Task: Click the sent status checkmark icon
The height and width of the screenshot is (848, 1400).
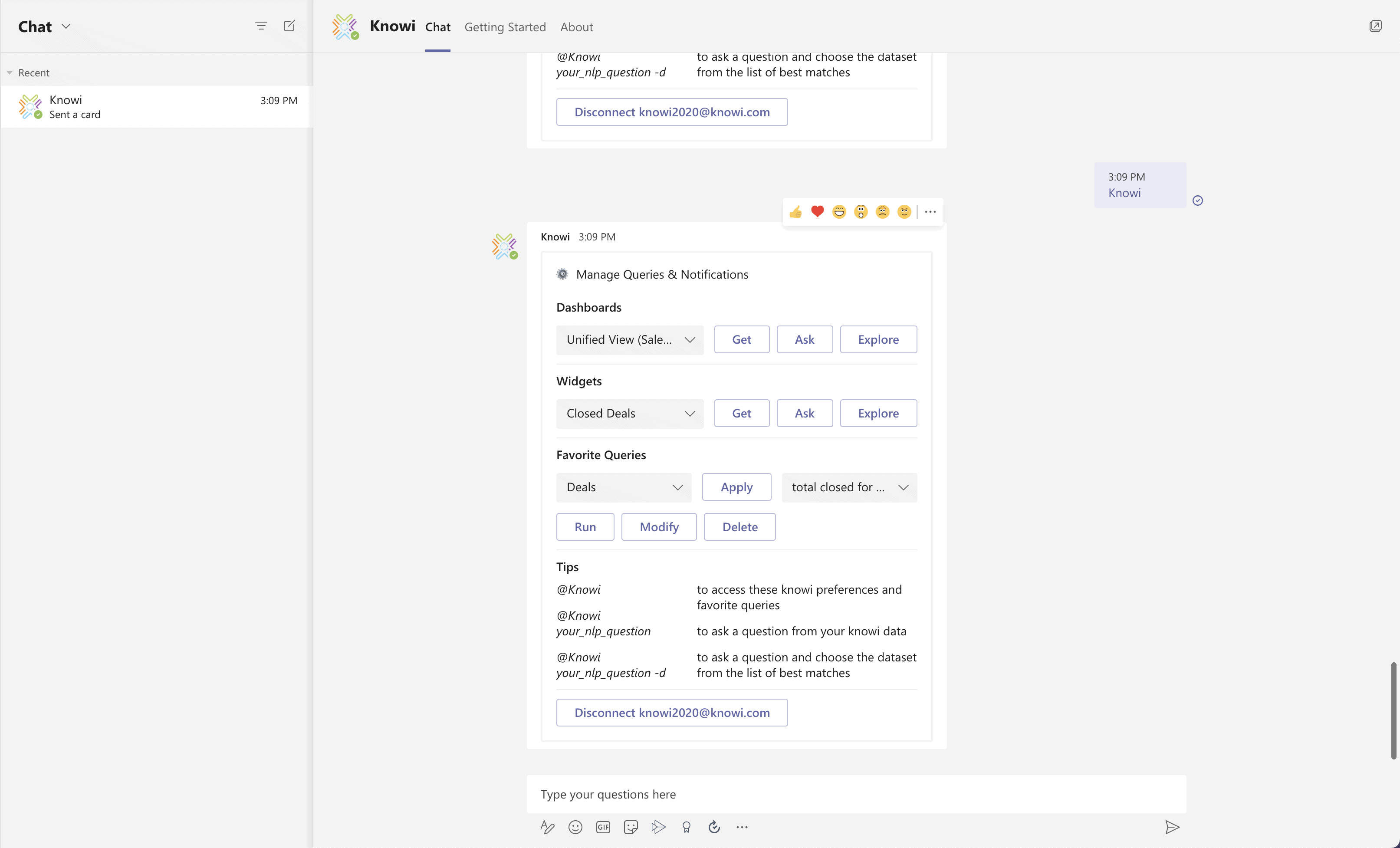Action: [x=1198, y=200]
